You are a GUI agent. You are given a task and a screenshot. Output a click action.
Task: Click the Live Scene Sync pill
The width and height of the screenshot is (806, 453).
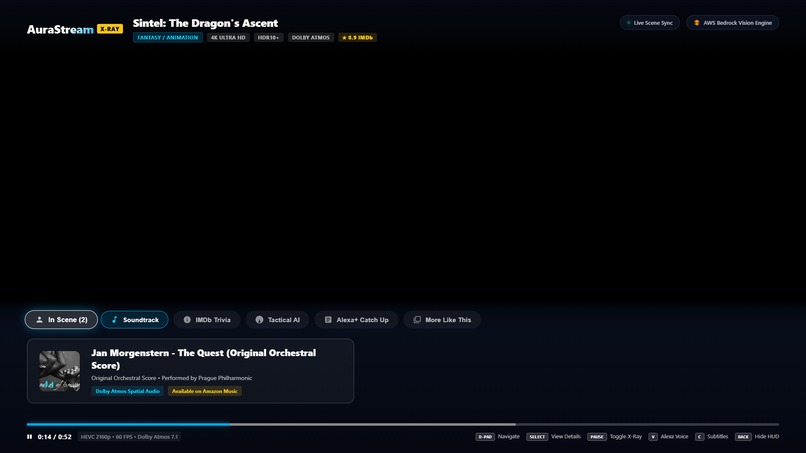pos(650,23)
